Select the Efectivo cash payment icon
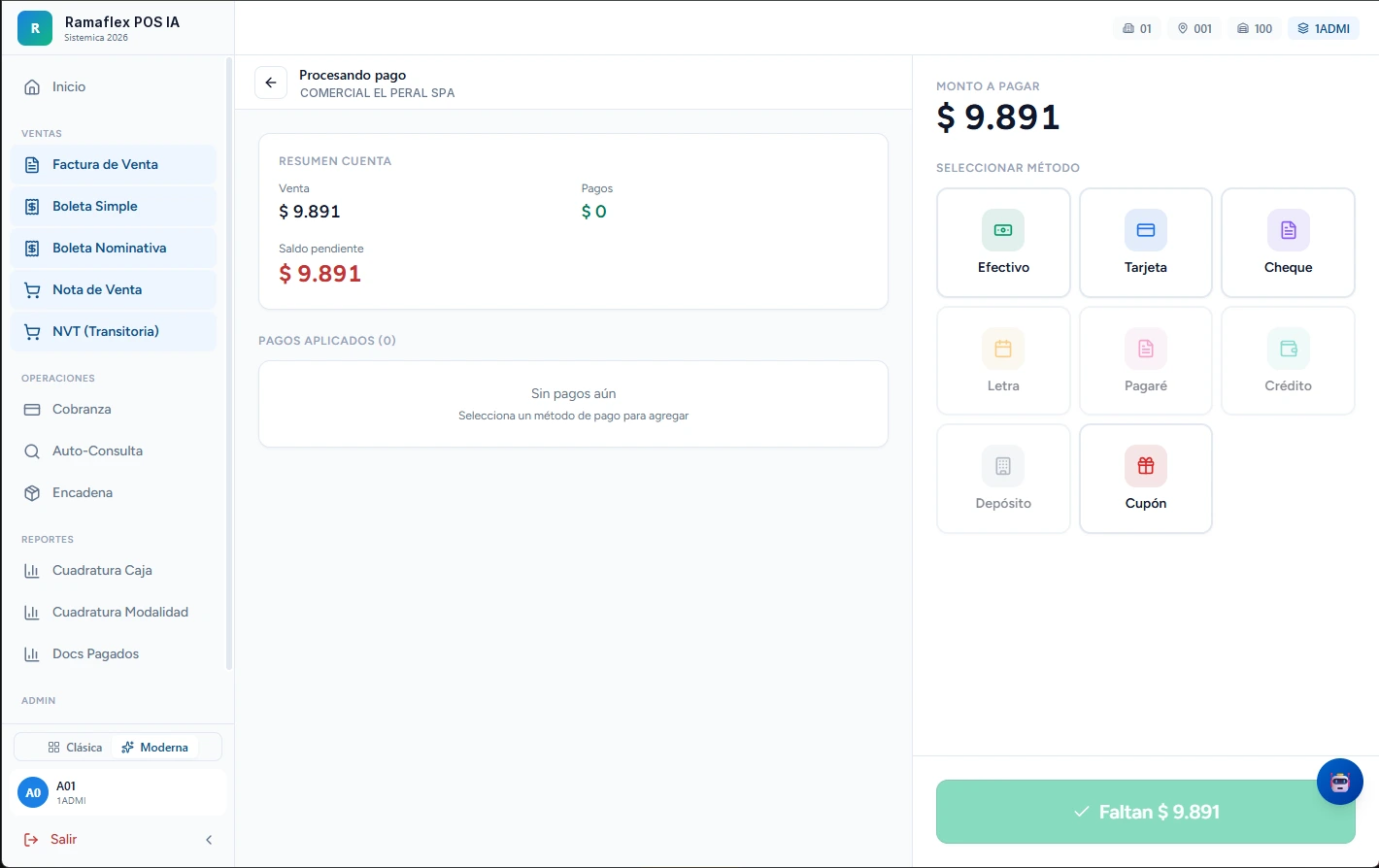This screenshot has height=868, width=1379. click(1003, 230)
